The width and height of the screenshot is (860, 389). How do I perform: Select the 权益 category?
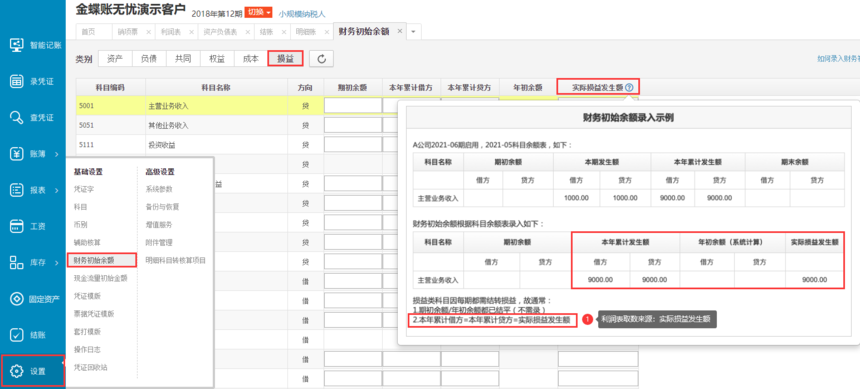pos(217,58)
